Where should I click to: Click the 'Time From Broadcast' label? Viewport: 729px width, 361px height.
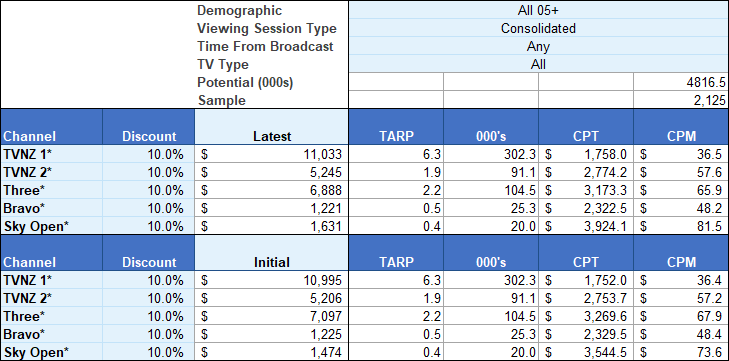265,46
